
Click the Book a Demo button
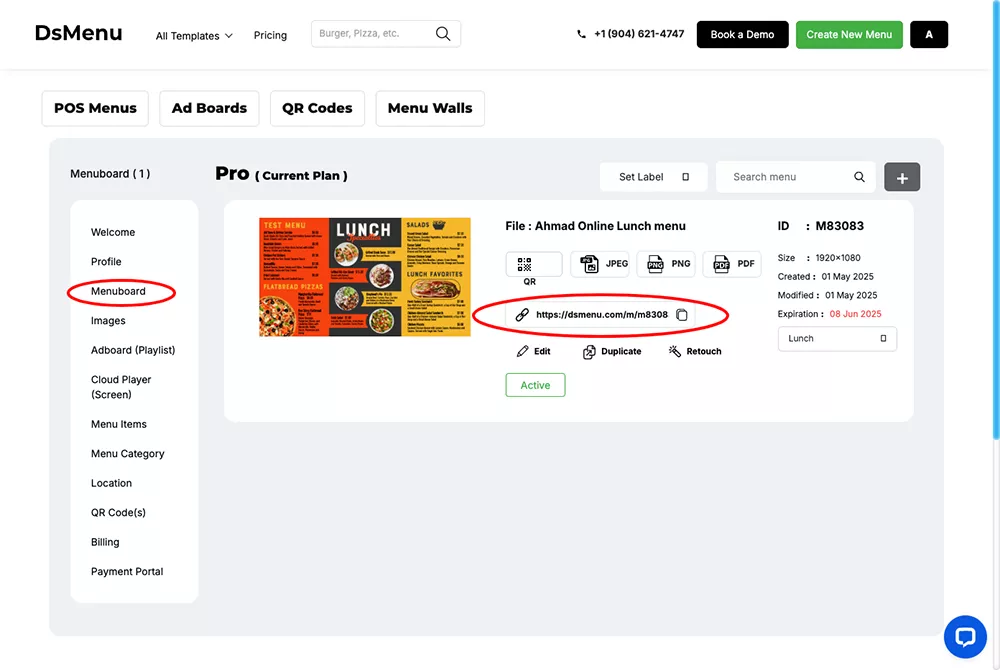pos(742,35)
